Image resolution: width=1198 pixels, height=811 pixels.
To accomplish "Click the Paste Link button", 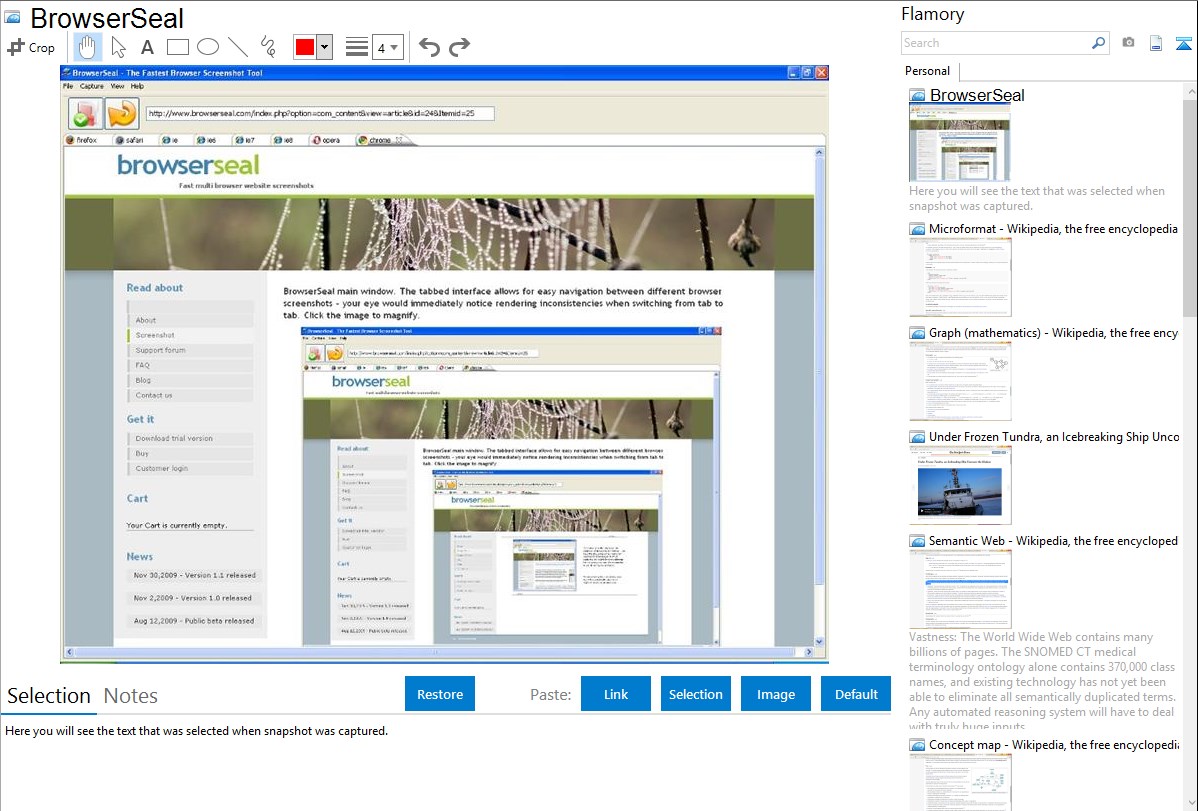I will 616,694.
